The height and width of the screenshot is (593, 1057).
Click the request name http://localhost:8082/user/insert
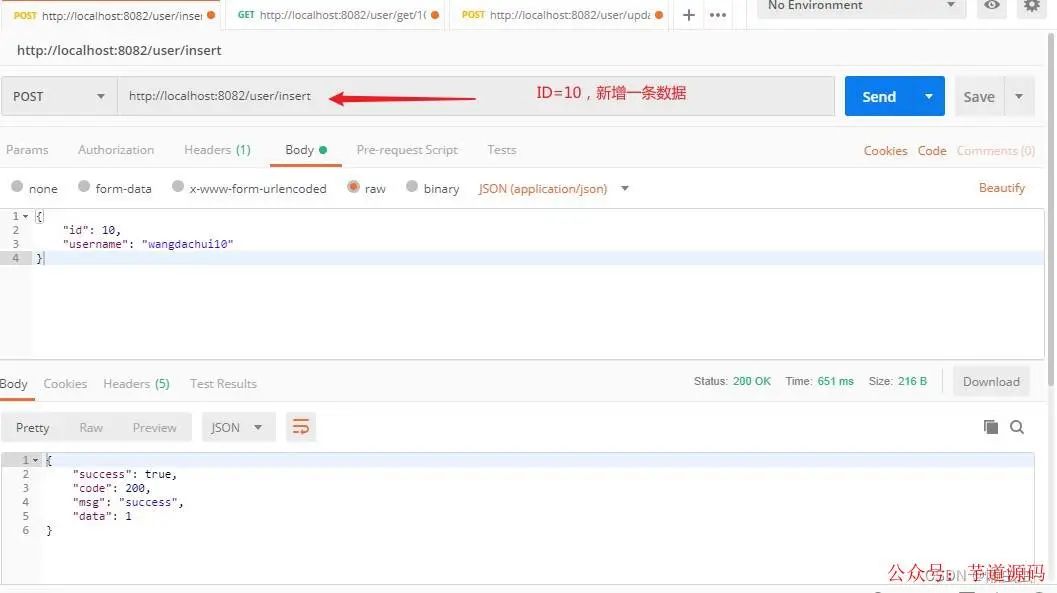pos(119,50)
